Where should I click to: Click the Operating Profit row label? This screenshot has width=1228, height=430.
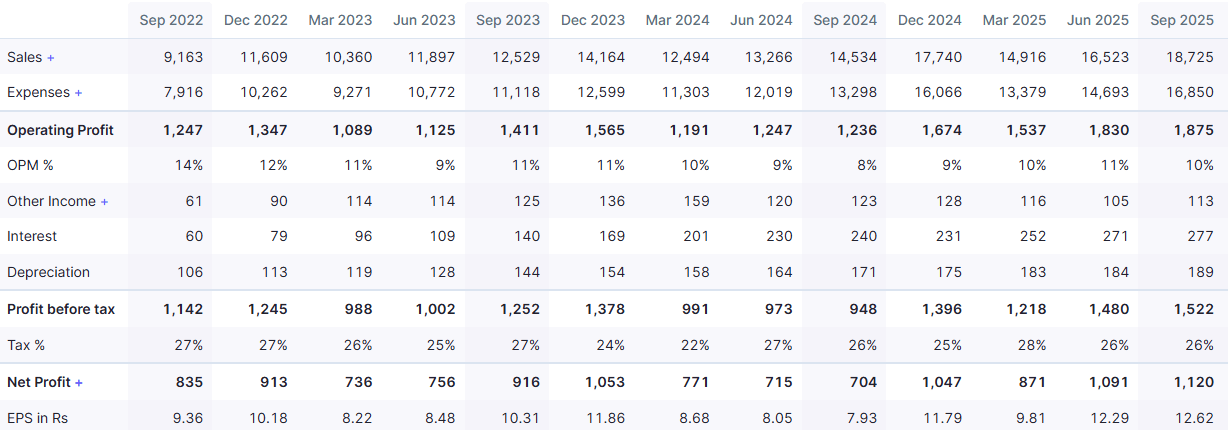(x=60, y=130)
